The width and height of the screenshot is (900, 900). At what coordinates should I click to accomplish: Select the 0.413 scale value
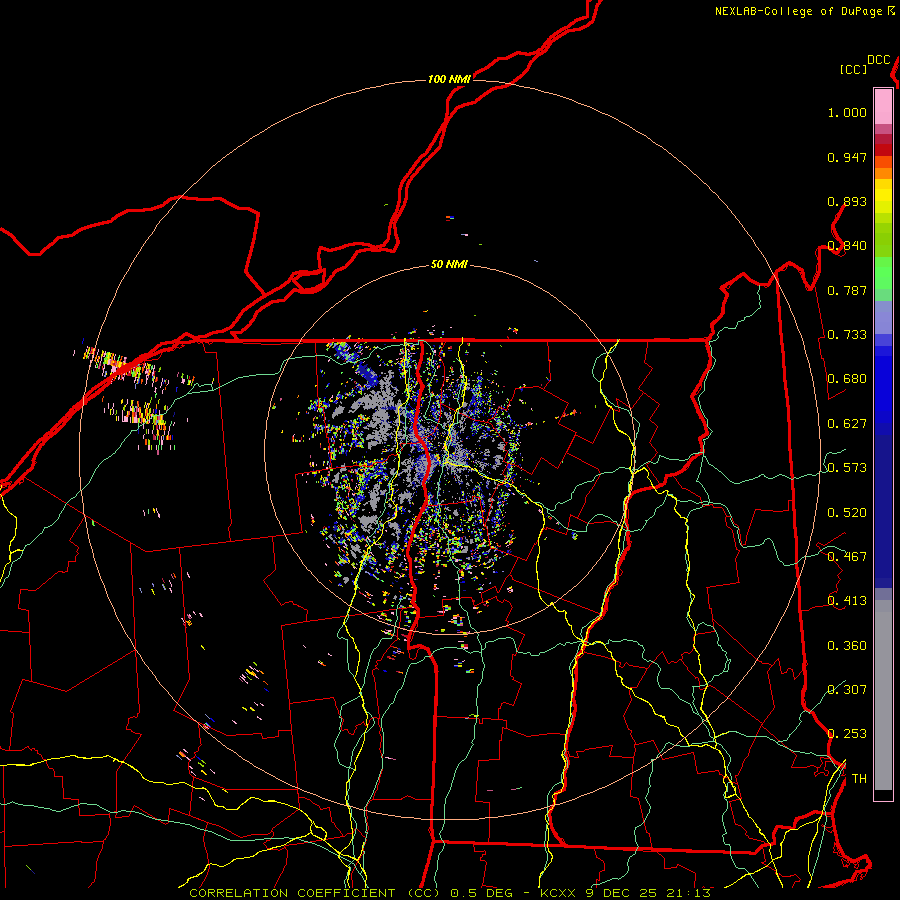pyautogui.click(x=847, y=601)
